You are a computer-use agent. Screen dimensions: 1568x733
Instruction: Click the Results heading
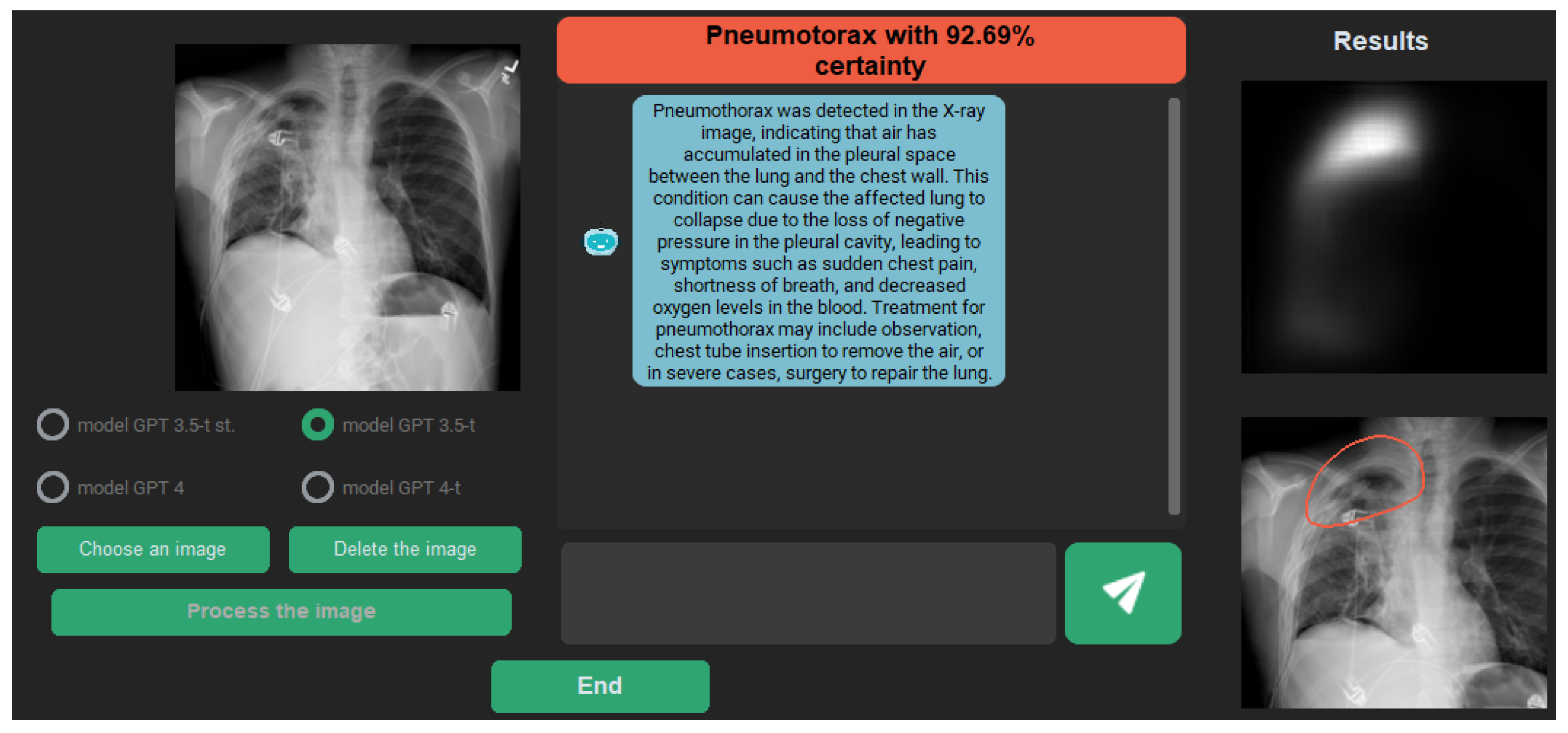[x=1380, y=41]
